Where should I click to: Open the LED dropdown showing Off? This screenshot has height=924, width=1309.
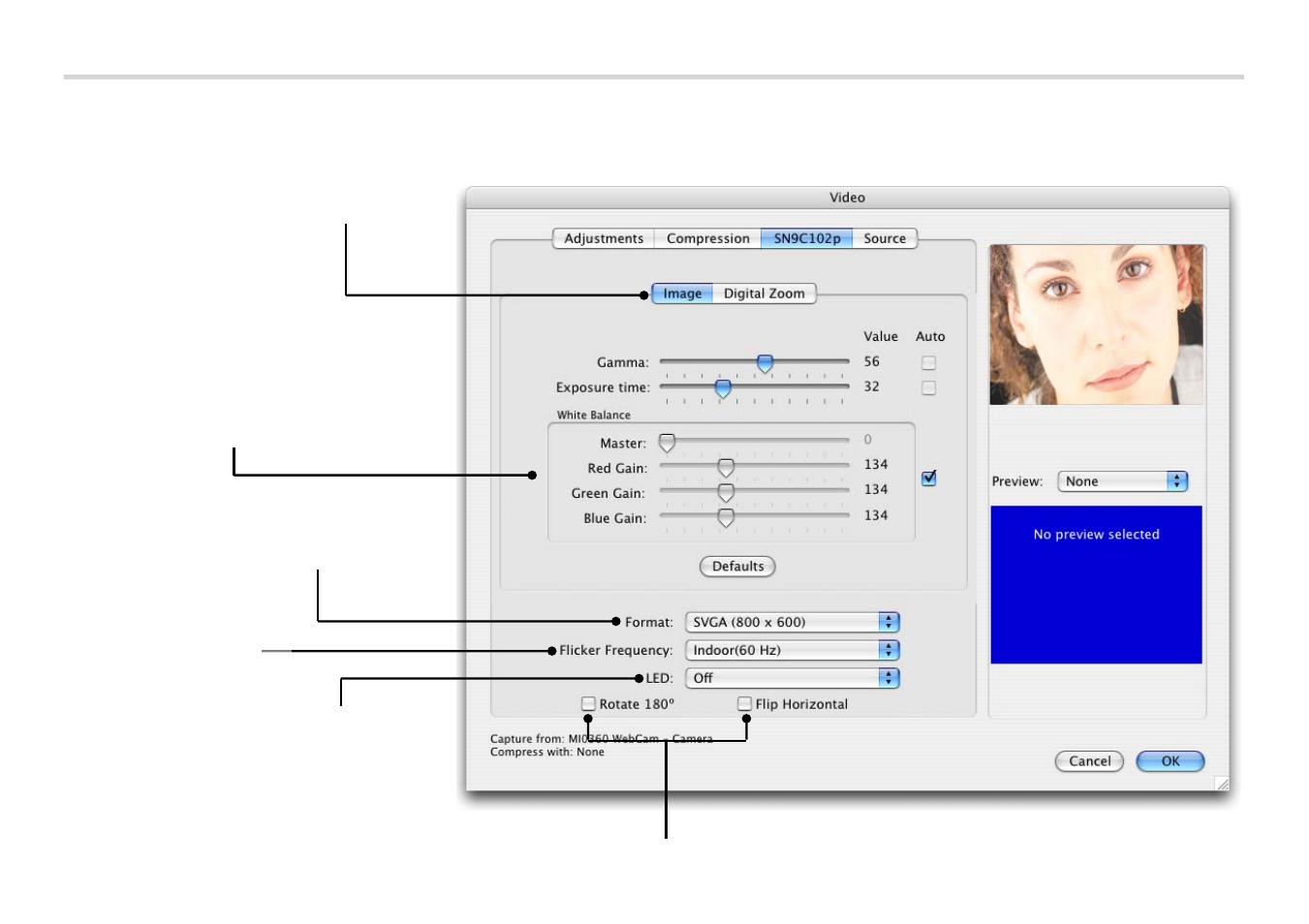pyautogui.click(x=793, y=678)
